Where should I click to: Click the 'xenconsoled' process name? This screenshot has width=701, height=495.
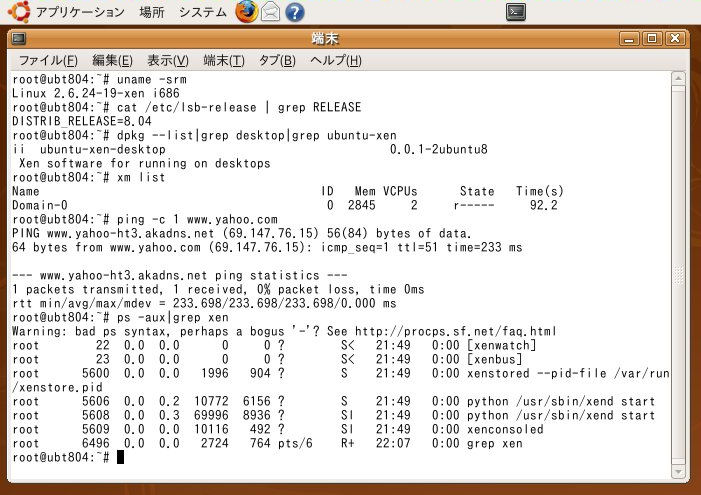point(505,429)
